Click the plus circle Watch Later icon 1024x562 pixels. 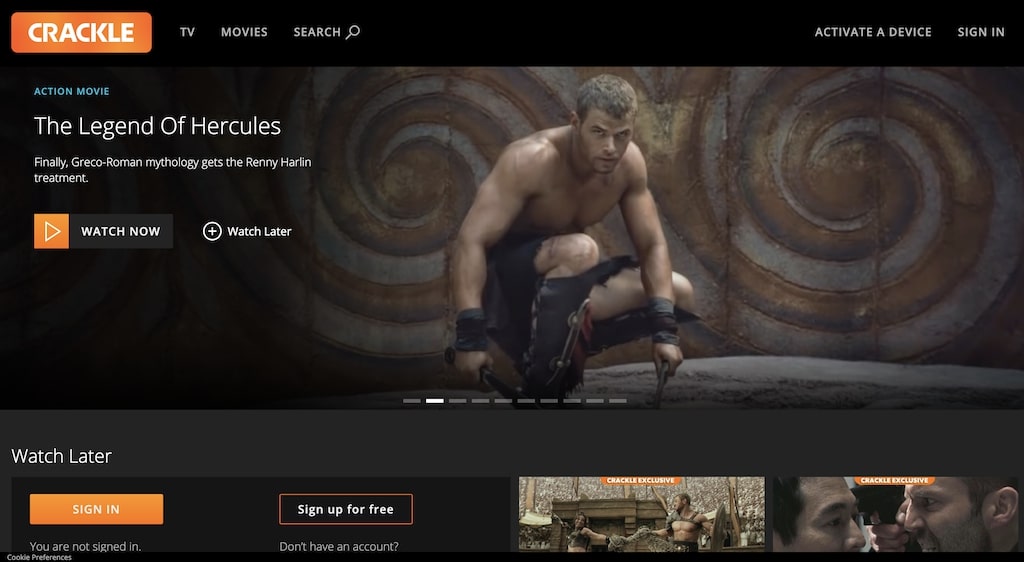click(x=212, y=231)
